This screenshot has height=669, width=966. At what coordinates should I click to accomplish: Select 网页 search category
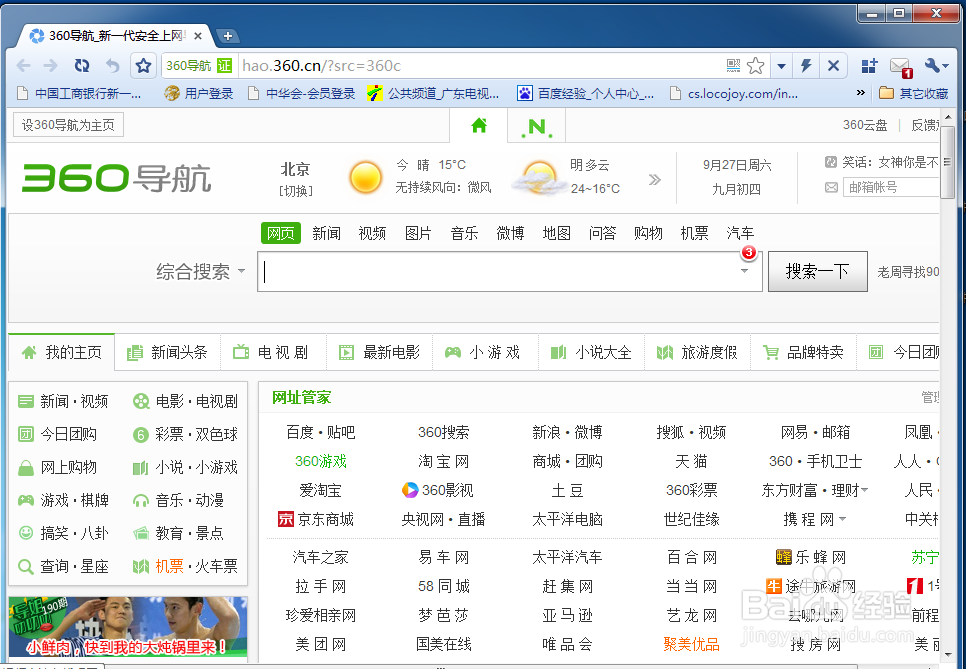(x=281, y=233)
